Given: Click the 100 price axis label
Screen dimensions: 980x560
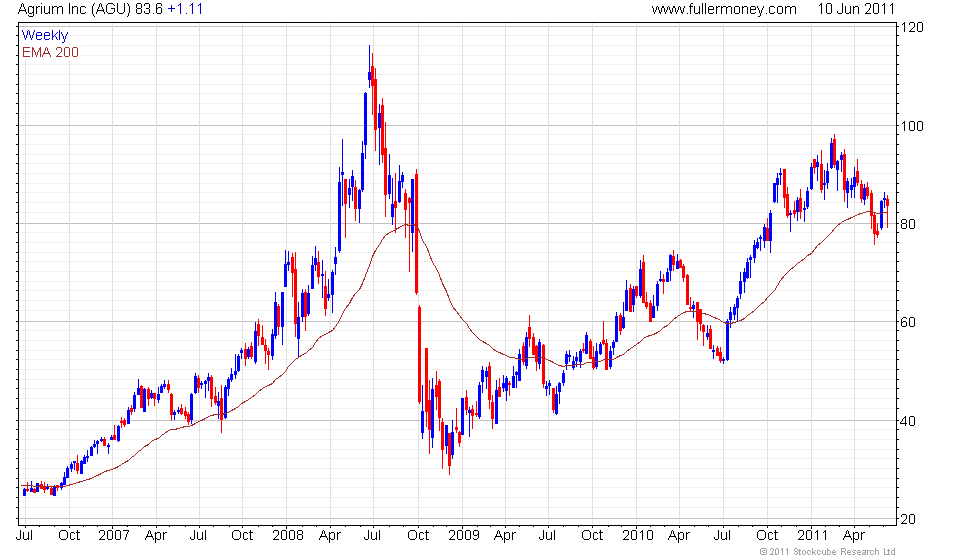Looking at the screenshot, I should click(x=912, y=126).
